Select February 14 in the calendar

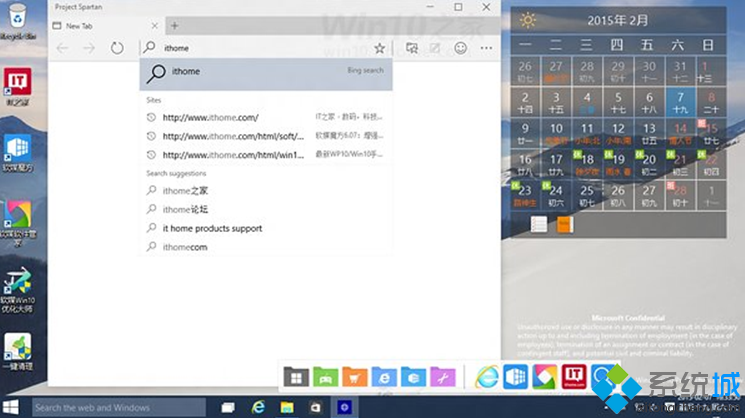[x=680, y=133]
